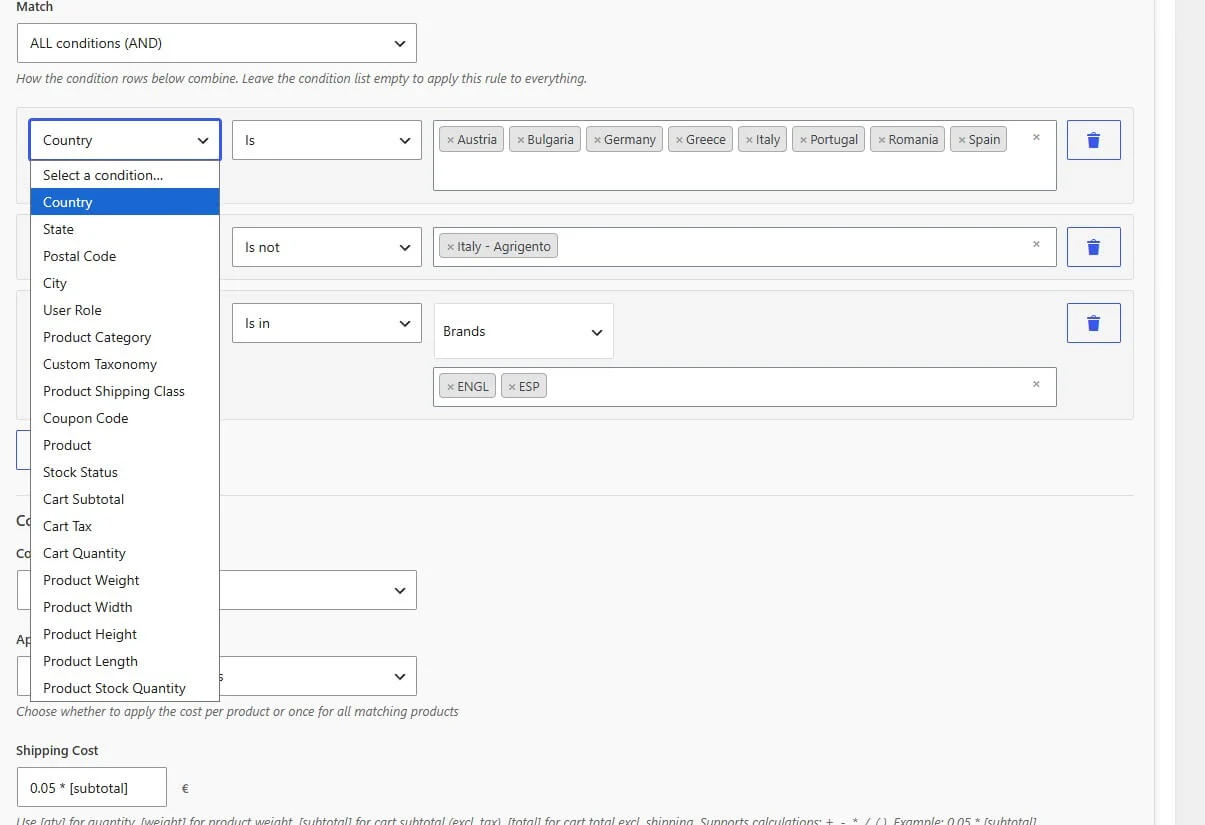Delete the Brands condition row via trash icon
1205x825 pixels.
point(1093,323)
